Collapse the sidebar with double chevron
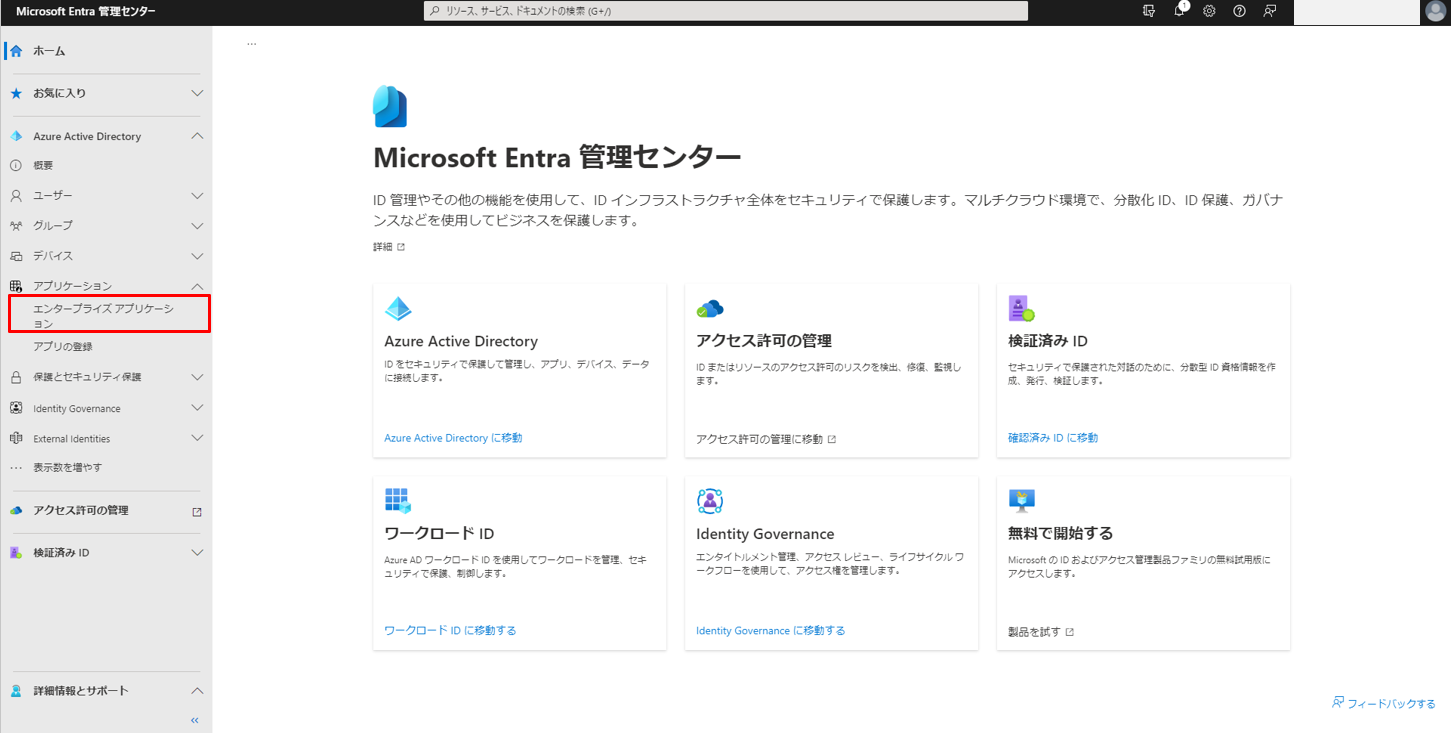The height and width of the screenshot is (733, 1451). [195, 720]
